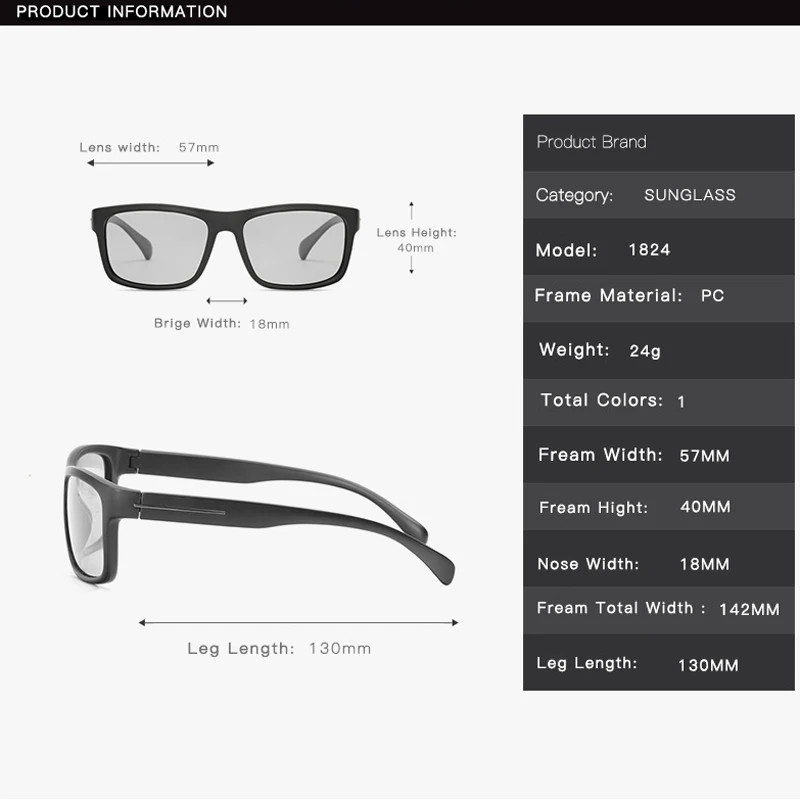Click the Leg Length 130mm caption
This screenshot has height=800, width=800.
point(279,648)
